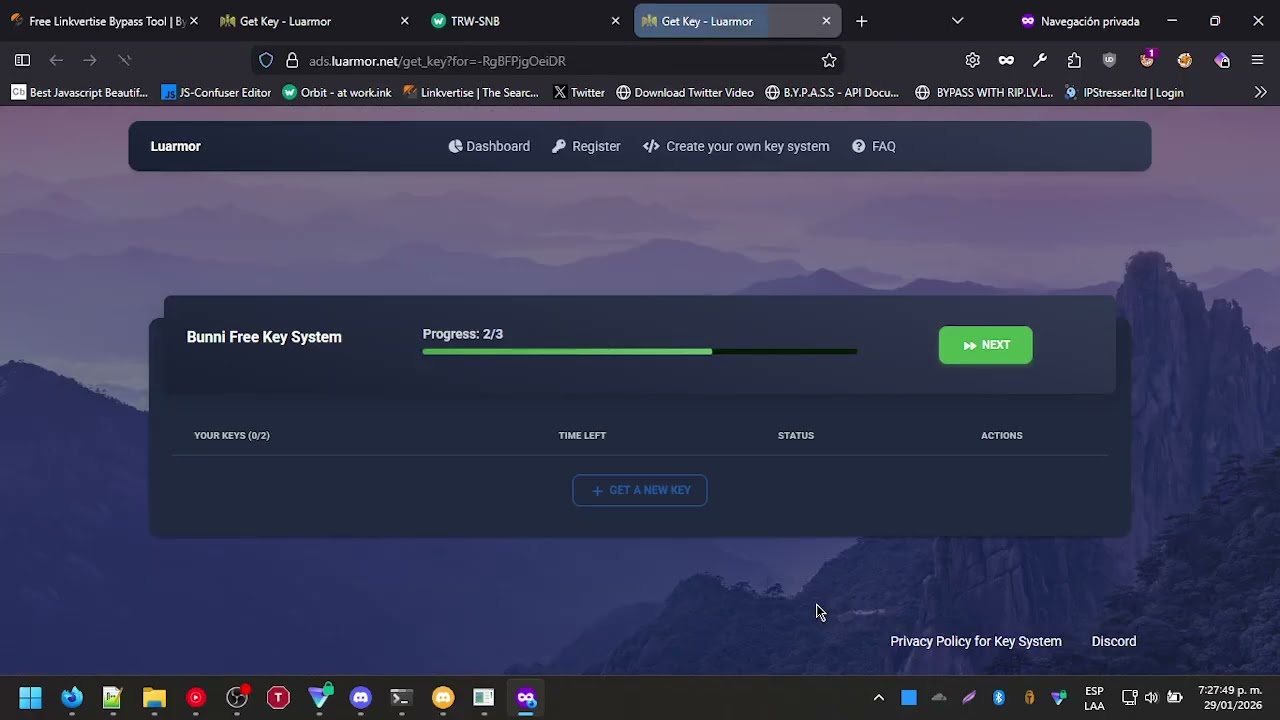This screenshot has width=1280, height=720.
Task: Click the tracking protection shield icon
Action: (266, 61)
